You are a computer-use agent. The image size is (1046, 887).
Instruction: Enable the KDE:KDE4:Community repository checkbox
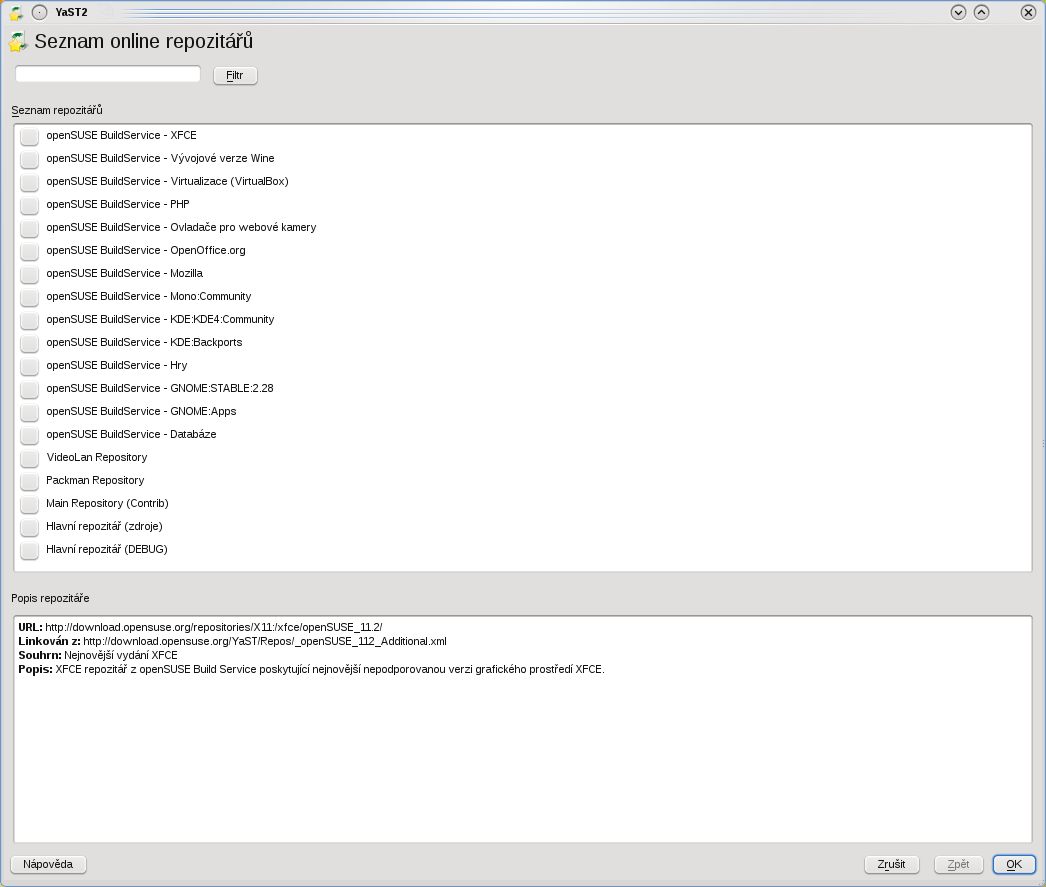29,320
